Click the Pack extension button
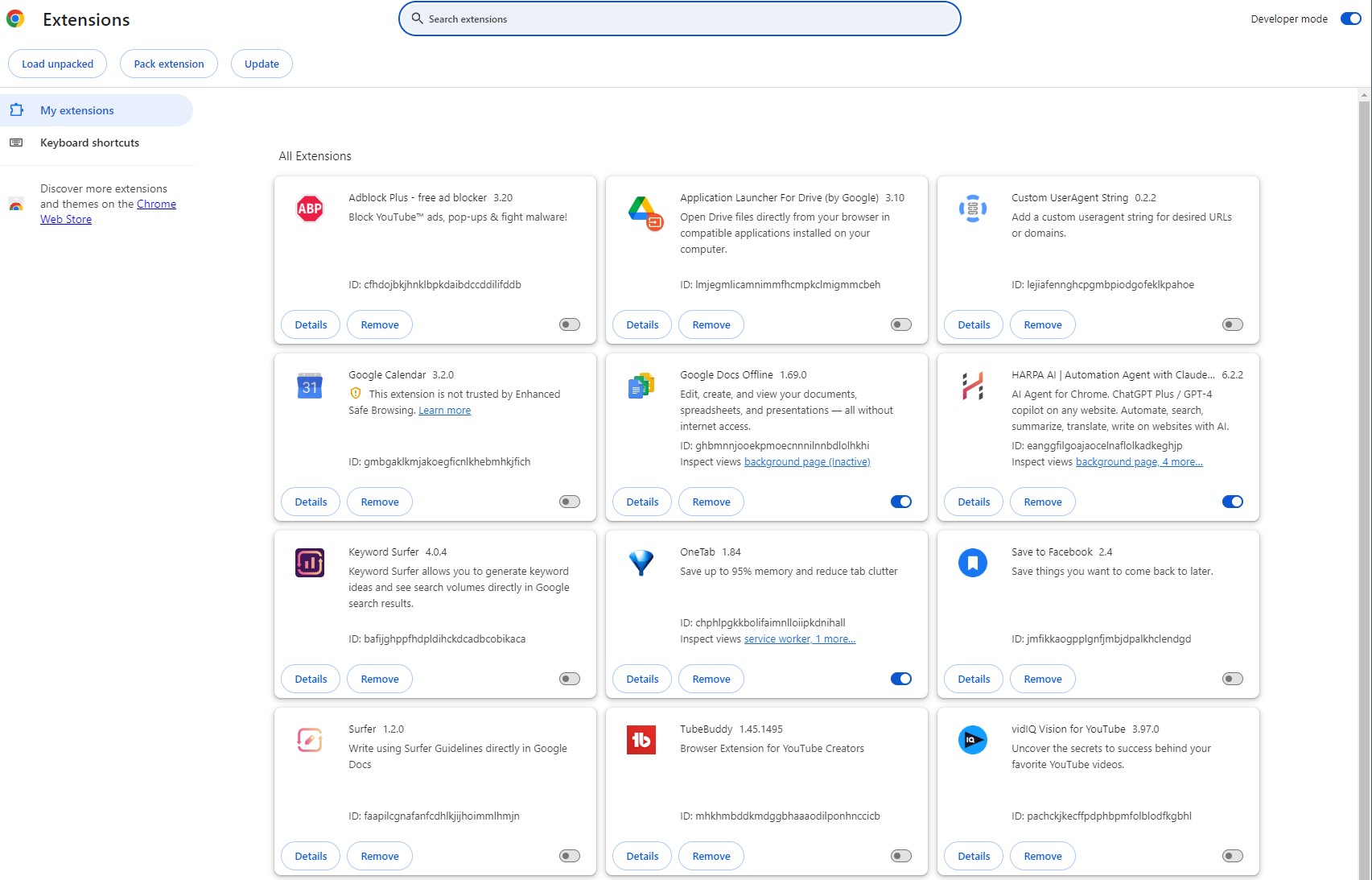Viewport: 1372px width, 880px height. point(169,64)
